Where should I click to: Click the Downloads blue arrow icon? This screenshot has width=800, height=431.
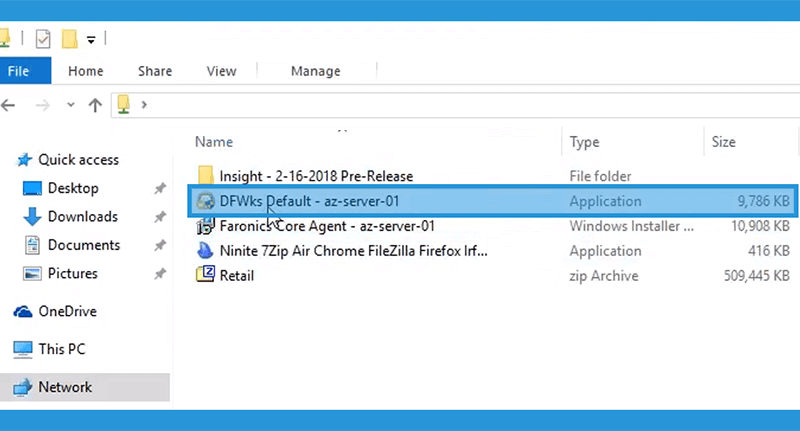[32, 216]
